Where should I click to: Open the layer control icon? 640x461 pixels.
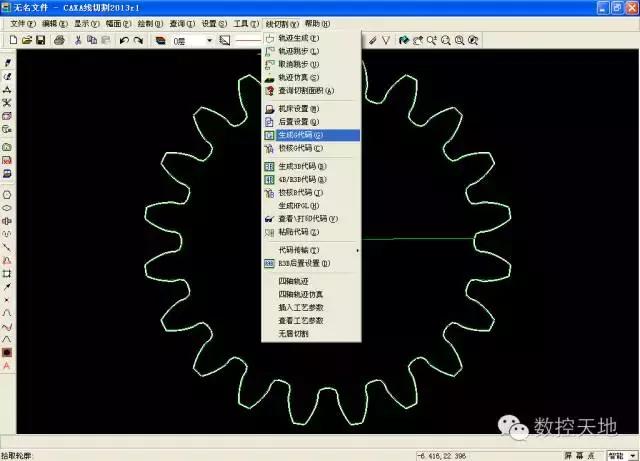click(x=161, y=40)
